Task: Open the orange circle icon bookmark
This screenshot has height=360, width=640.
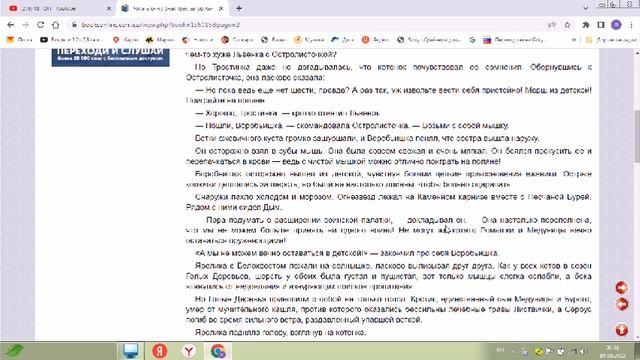Action: tap(375, 40)
